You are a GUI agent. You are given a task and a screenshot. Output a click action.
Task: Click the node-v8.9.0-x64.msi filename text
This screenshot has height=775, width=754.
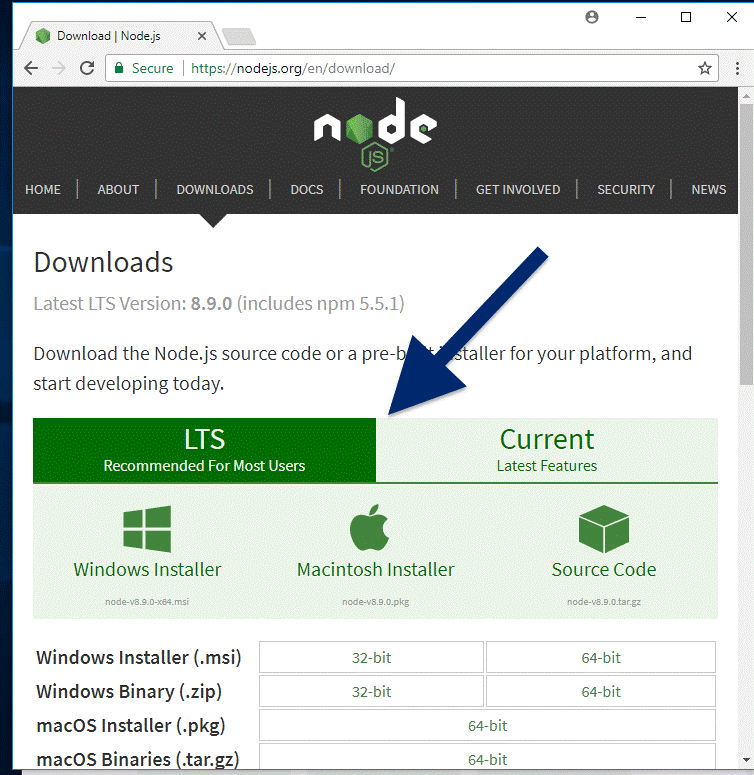(x=147, y=602)
